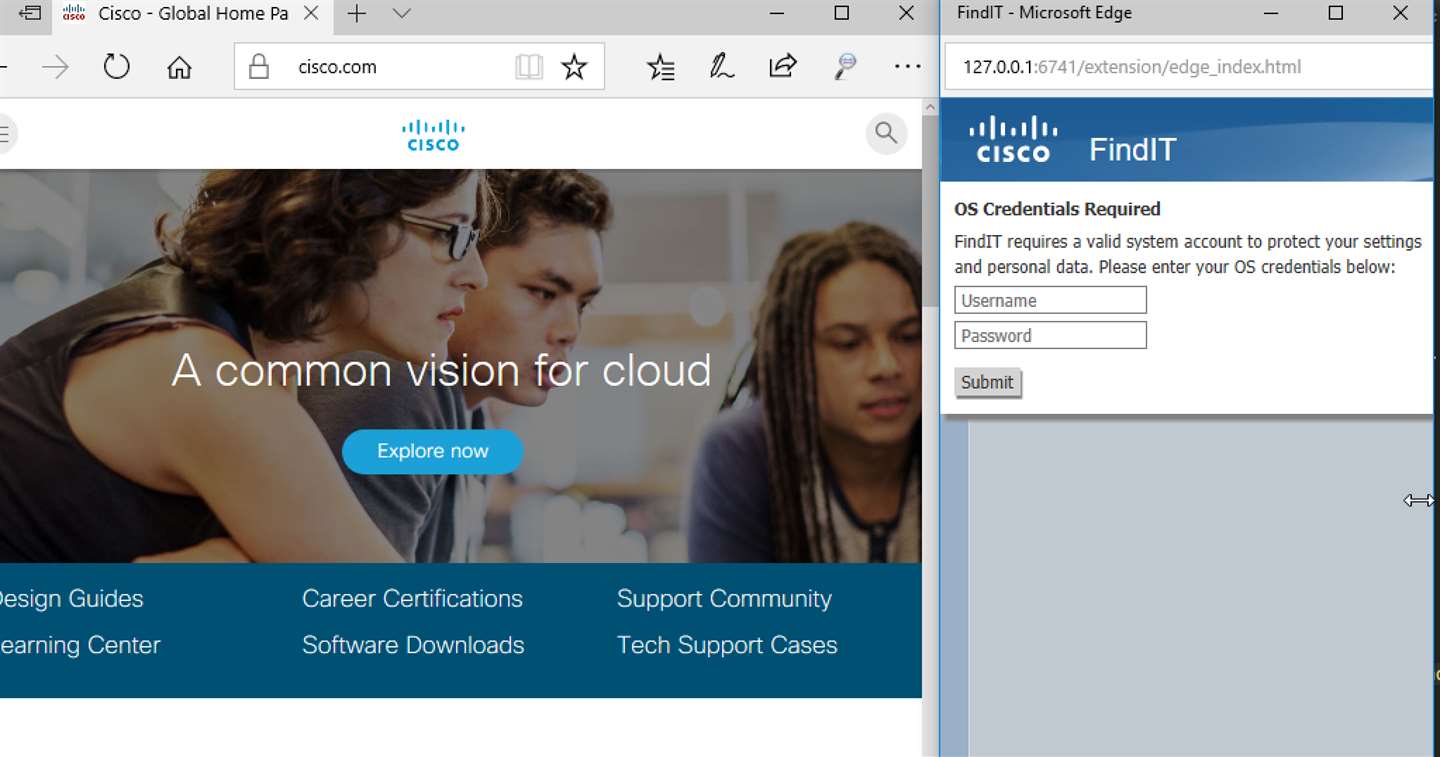Image resolution: width=1440 pixels, height=757 pixels.
Task: Focus the Username field in FindIT
Action: click(1050, 300)
